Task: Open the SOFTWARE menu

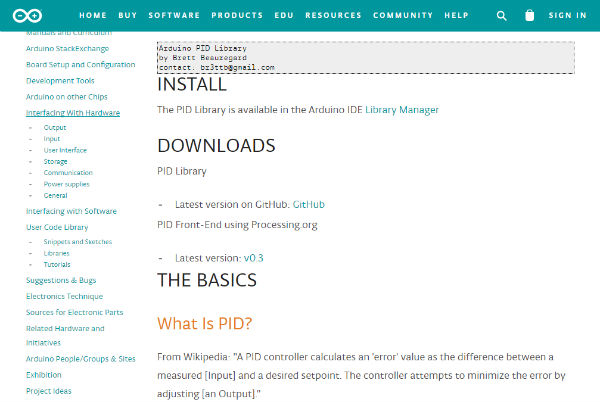Action: (173, 16)
